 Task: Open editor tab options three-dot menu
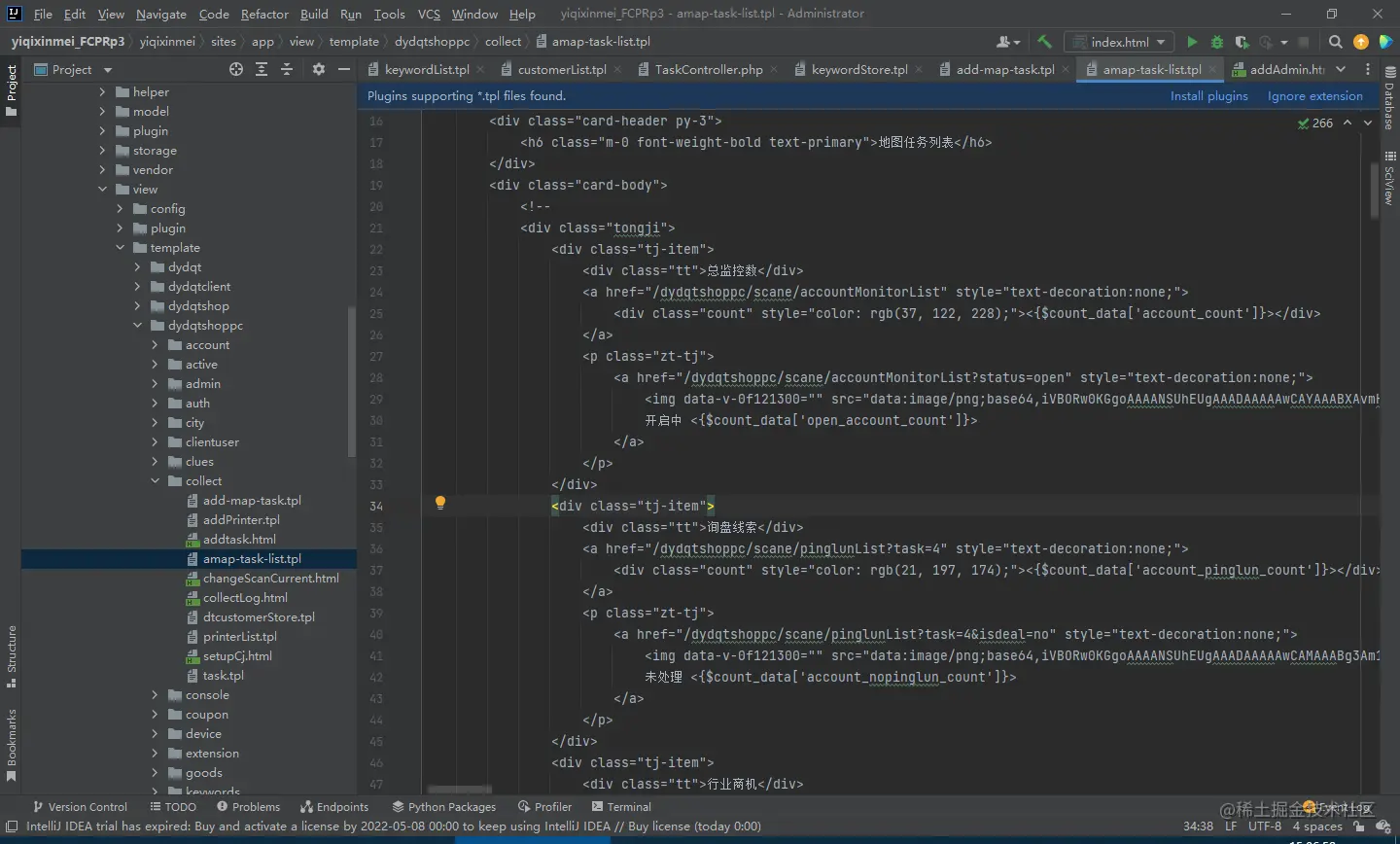tap(1368, 69)
